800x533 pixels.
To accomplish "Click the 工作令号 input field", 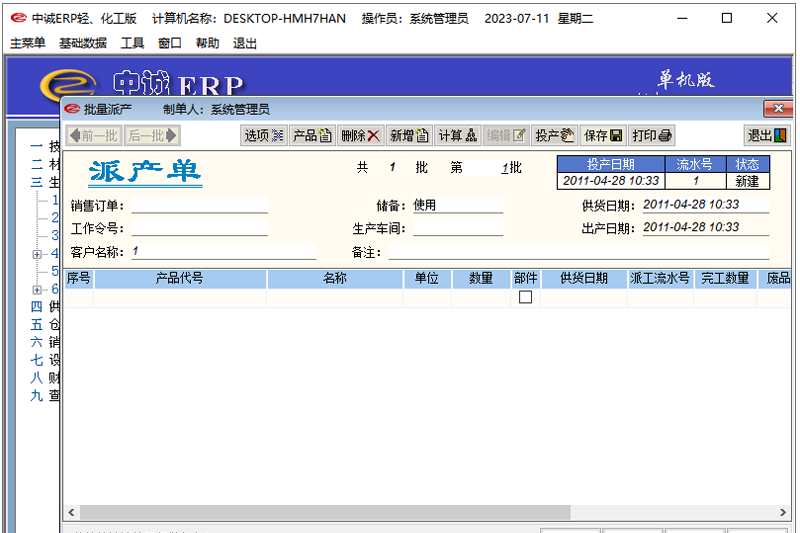I will pos(199,228).
